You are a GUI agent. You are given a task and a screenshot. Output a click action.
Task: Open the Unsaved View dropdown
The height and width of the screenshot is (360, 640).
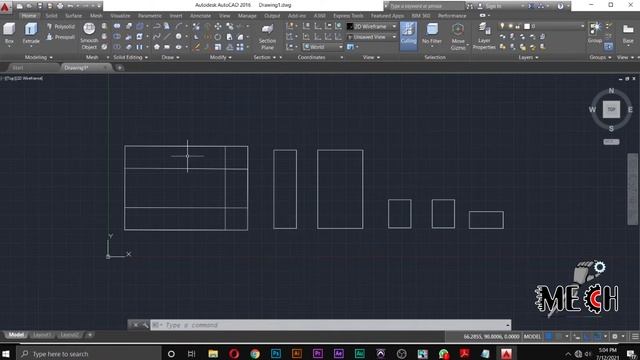click(x=372, y=37)
